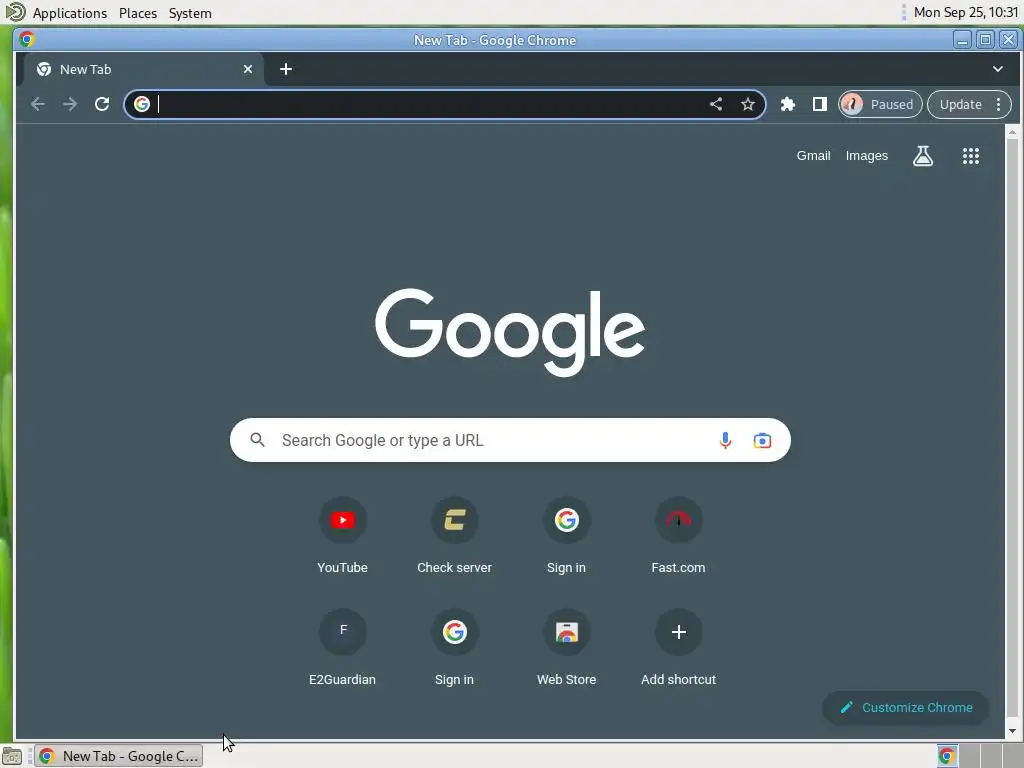Click the forward navigation arrow
Screen dimensions: 1024x768
coord(70,104)
